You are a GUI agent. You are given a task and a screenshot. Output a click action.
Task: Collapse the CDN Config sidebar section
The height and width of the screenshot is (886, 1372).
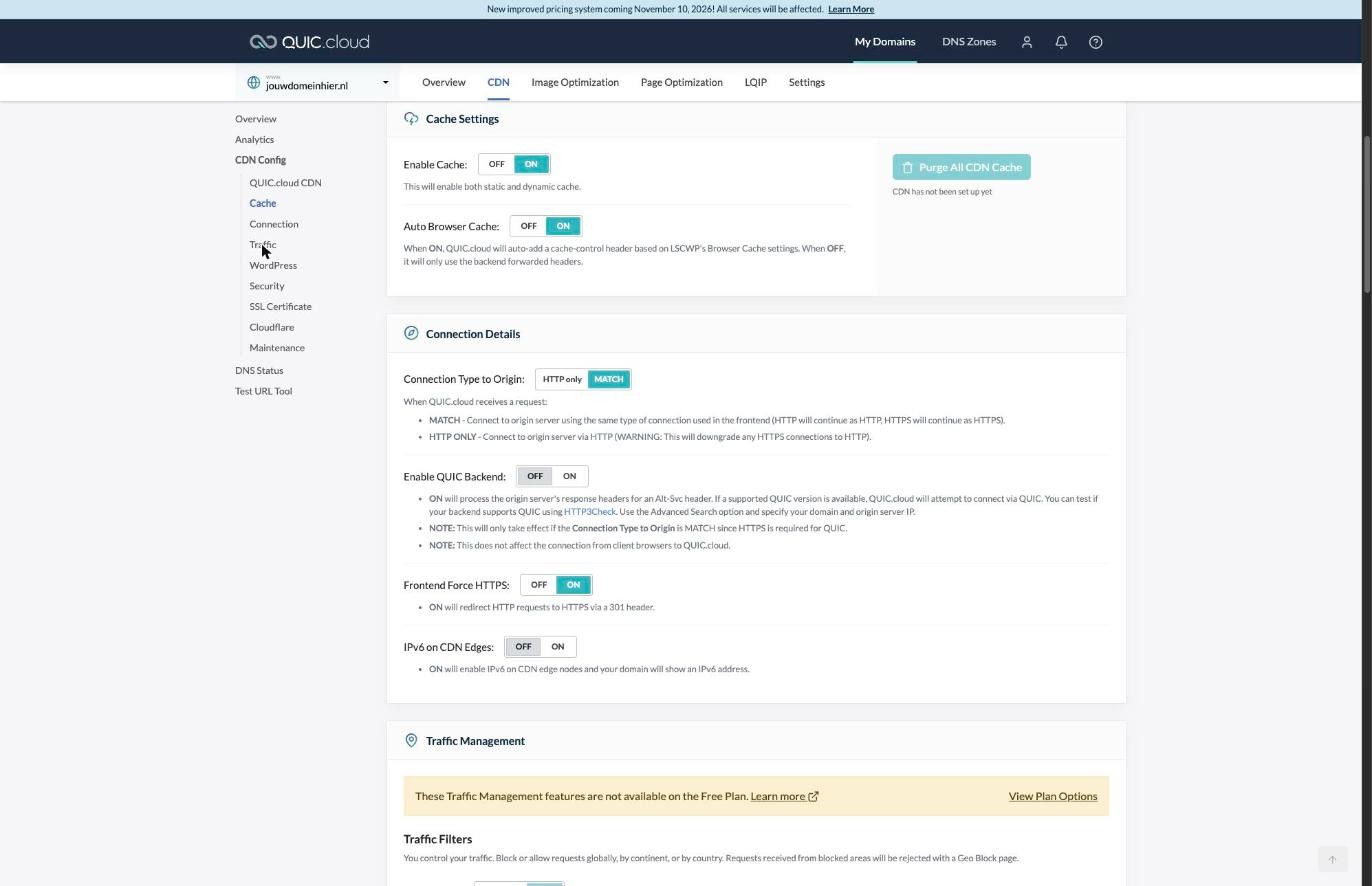260,160
